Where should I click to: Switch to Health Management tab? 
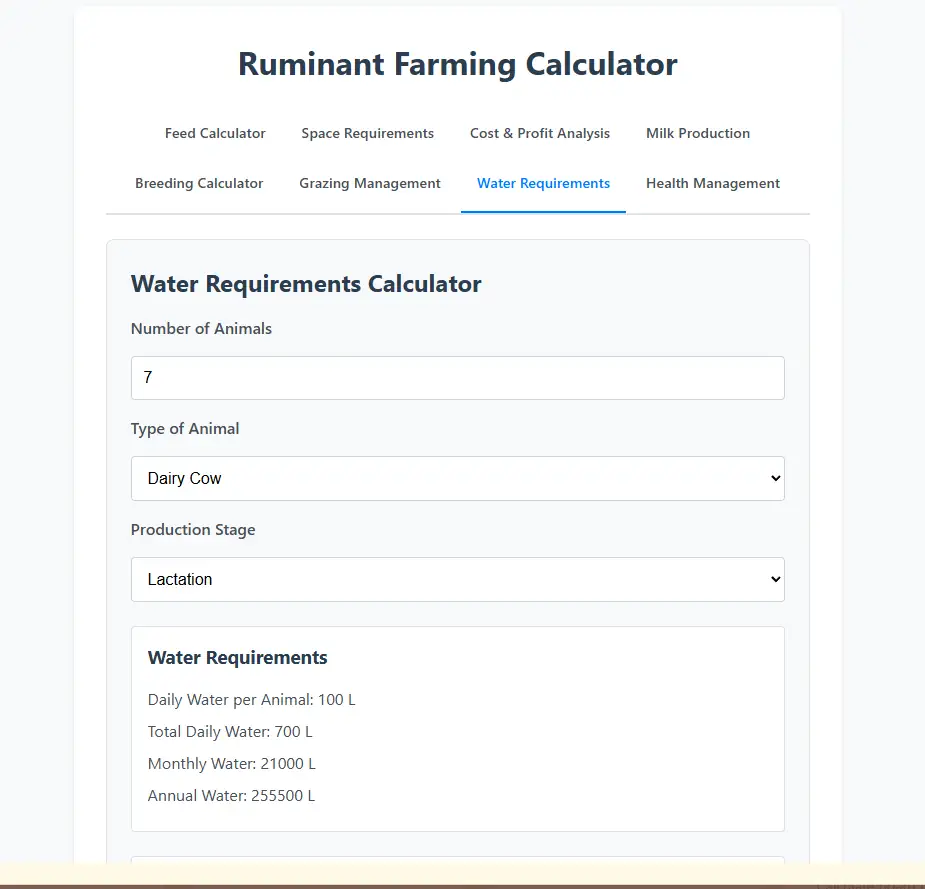713,183
